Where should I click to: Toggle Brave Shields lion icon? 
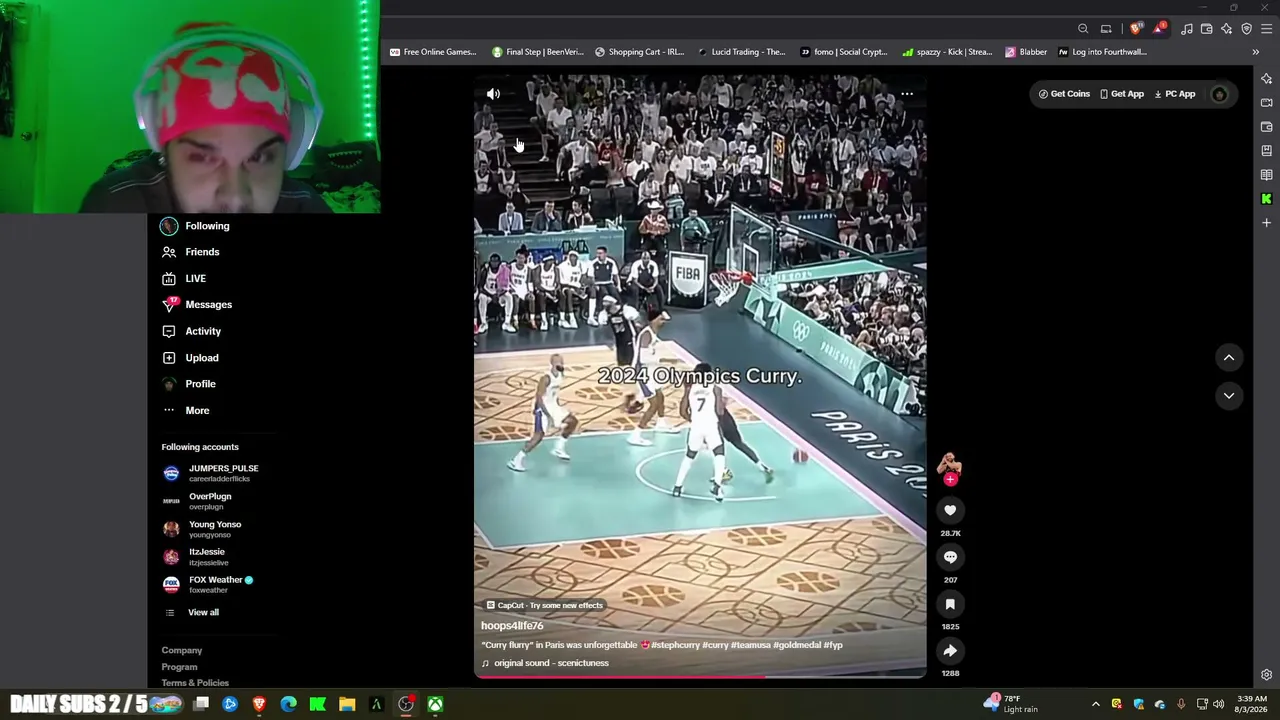pyautogui.click(x=1135, y=29)
